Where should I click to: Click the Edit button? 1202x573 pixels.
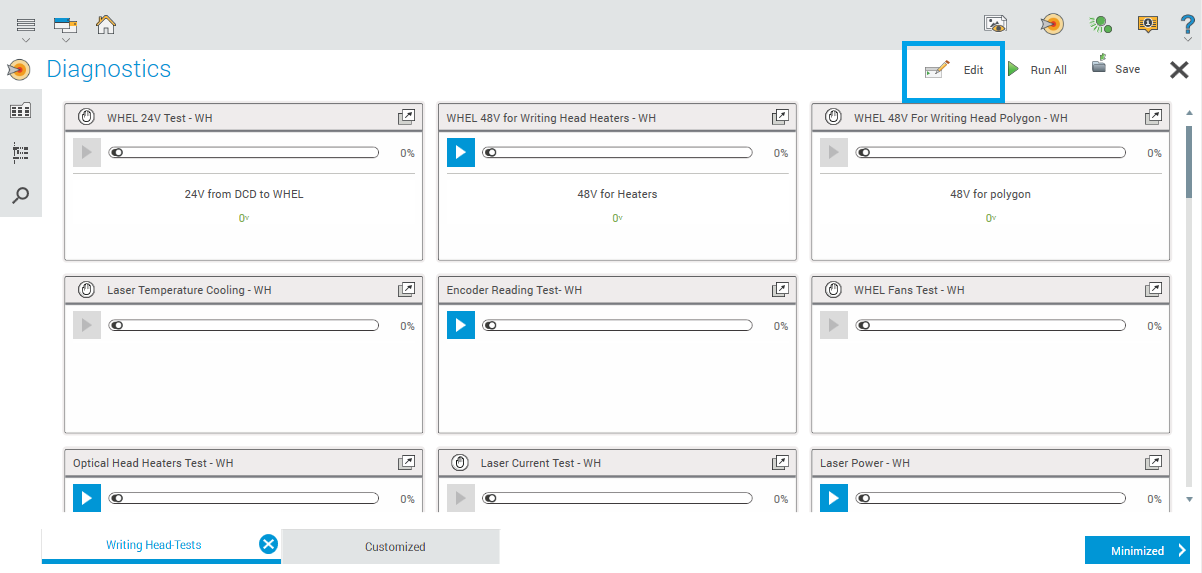tap(954, 70)
